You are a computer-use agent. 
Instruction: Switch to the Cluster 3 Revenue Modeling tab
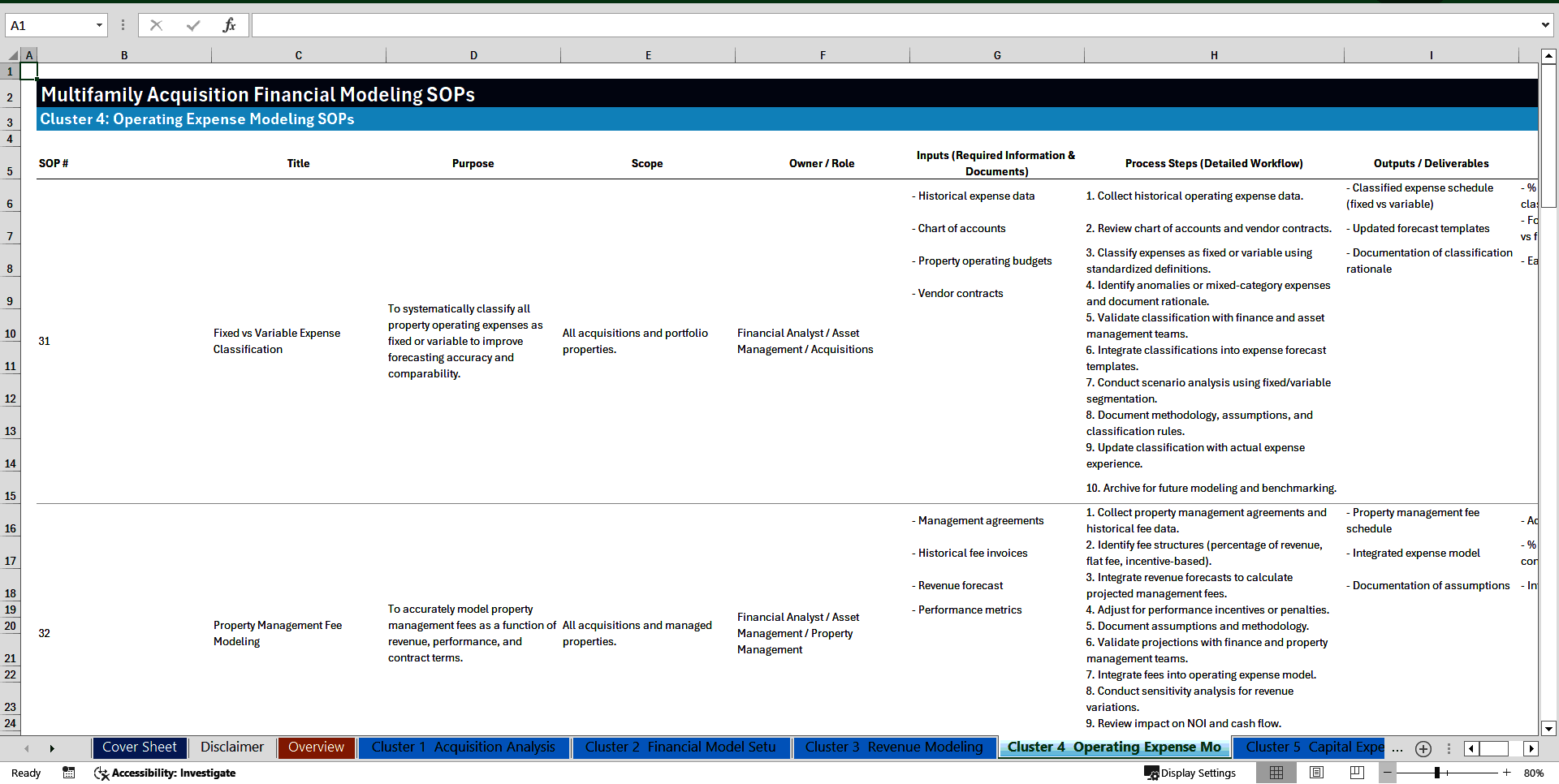point(894,747)
